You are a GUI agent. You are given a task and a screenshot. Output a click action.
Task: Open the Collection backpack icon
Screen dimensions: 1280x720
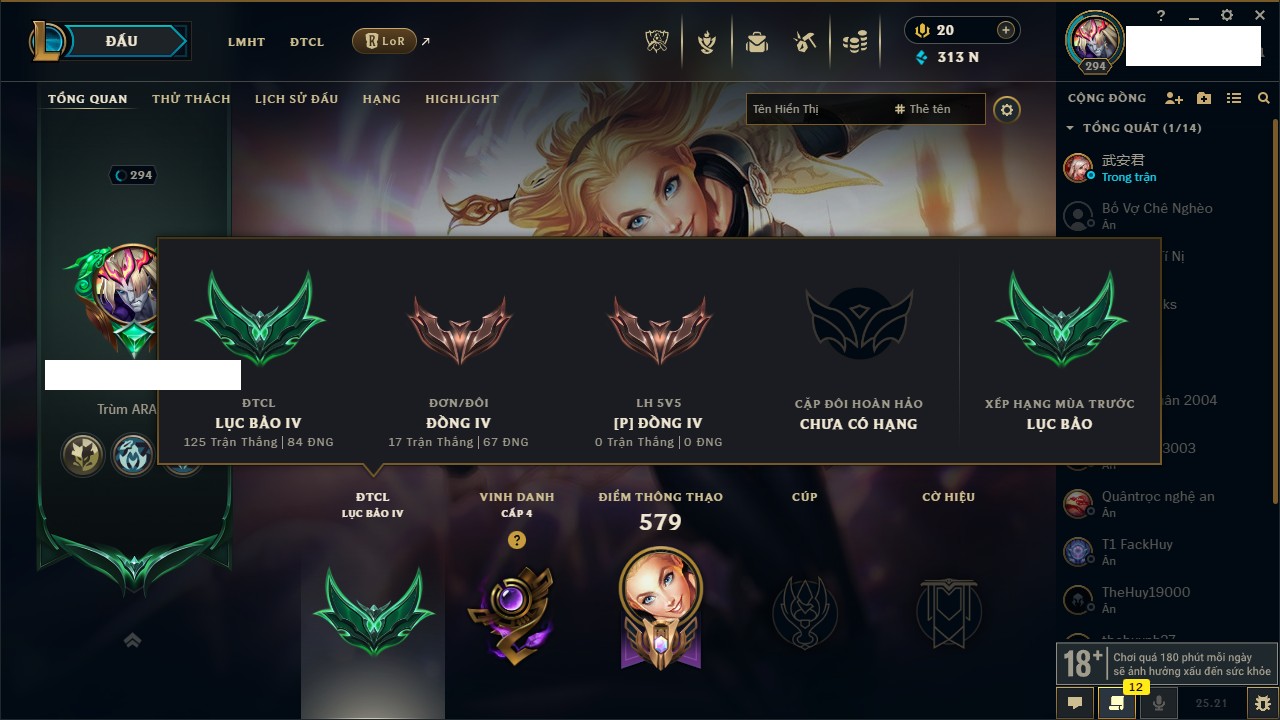pyautogui.click(x=756, y=42)
